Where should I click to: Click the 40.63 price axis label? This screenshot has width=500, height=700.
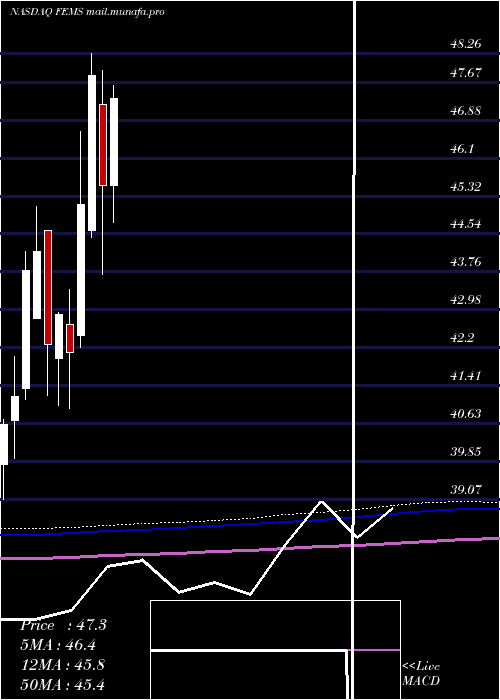click(x=466, y=413)
